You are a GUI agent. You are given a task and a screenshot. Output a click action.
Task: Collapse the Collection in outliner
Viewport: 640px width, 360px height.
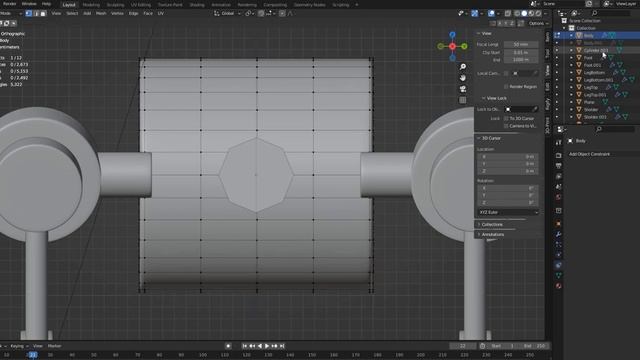(564, 28)
